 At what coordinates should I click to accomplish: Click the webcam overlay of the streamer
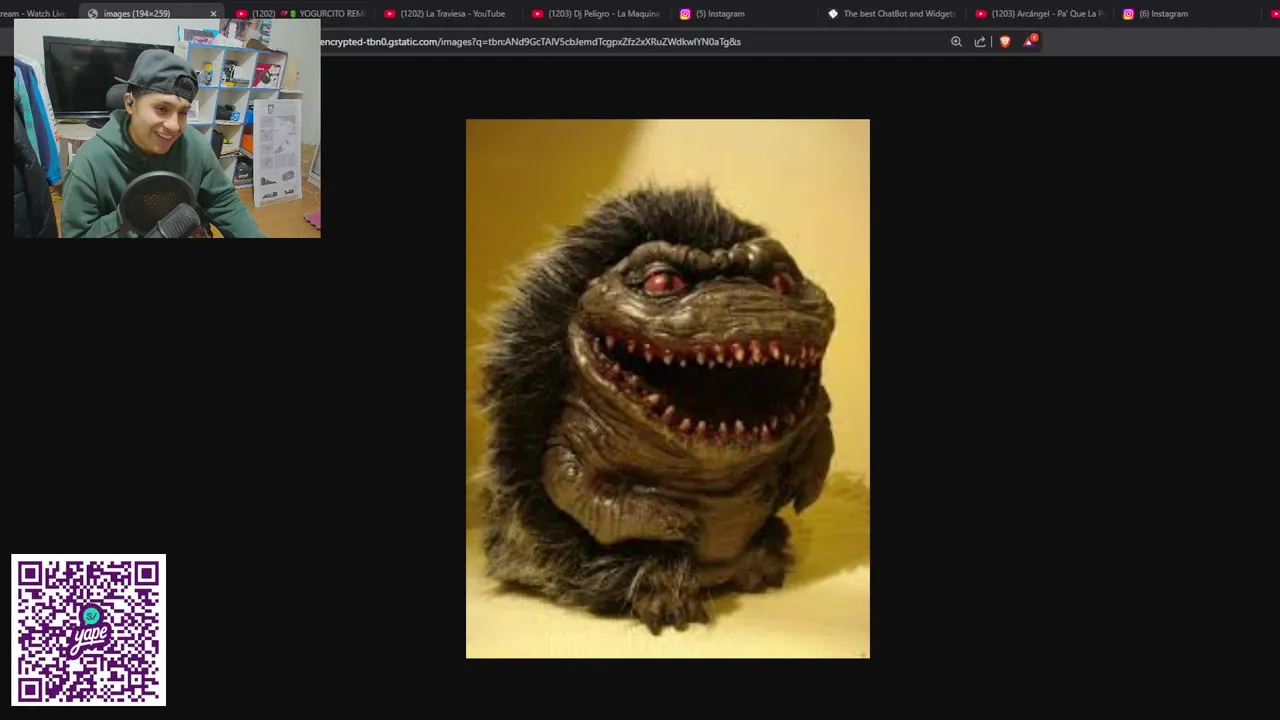[x=167, y=128]
